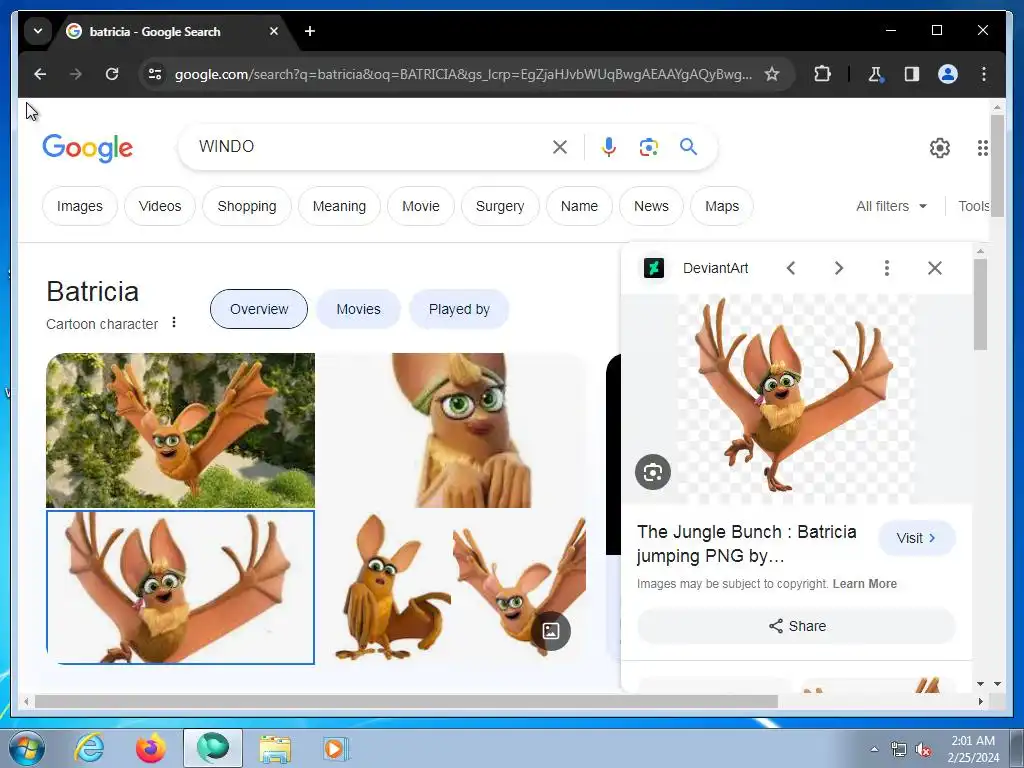This screenshot has height=768, width=1024.
Task: Select the Name filter chip
Action: click(x=579, y=206)
